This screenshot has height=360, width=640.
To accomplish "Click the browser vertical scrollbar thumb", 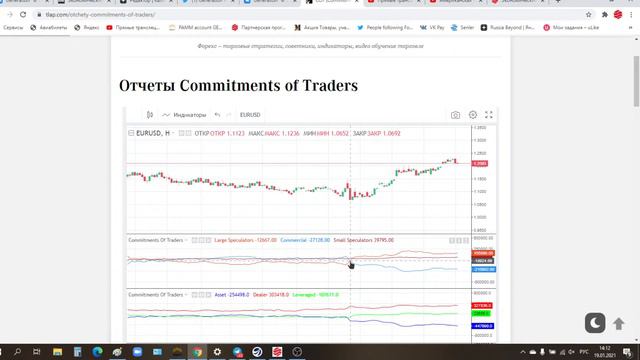I will pyautogui.click(x=636, y=82).
